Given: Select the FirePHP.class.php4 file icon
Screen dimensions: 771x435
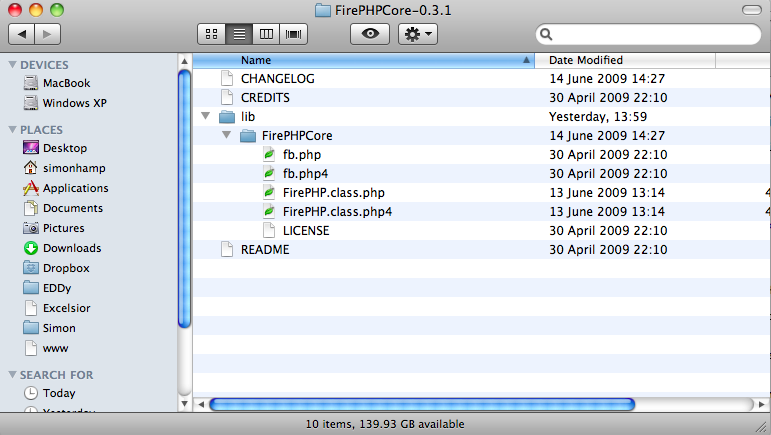Looking at the screenshot, I should (268, 211).
